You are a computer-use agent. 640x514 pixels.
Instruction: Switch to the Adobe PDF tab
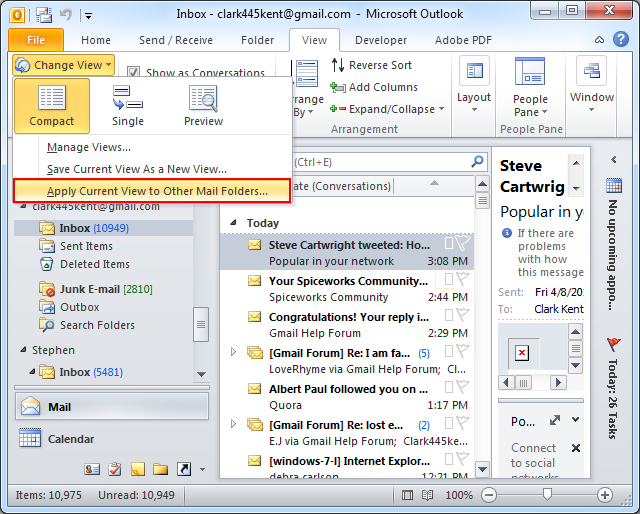pyautogui.click(x=463, y=40)
